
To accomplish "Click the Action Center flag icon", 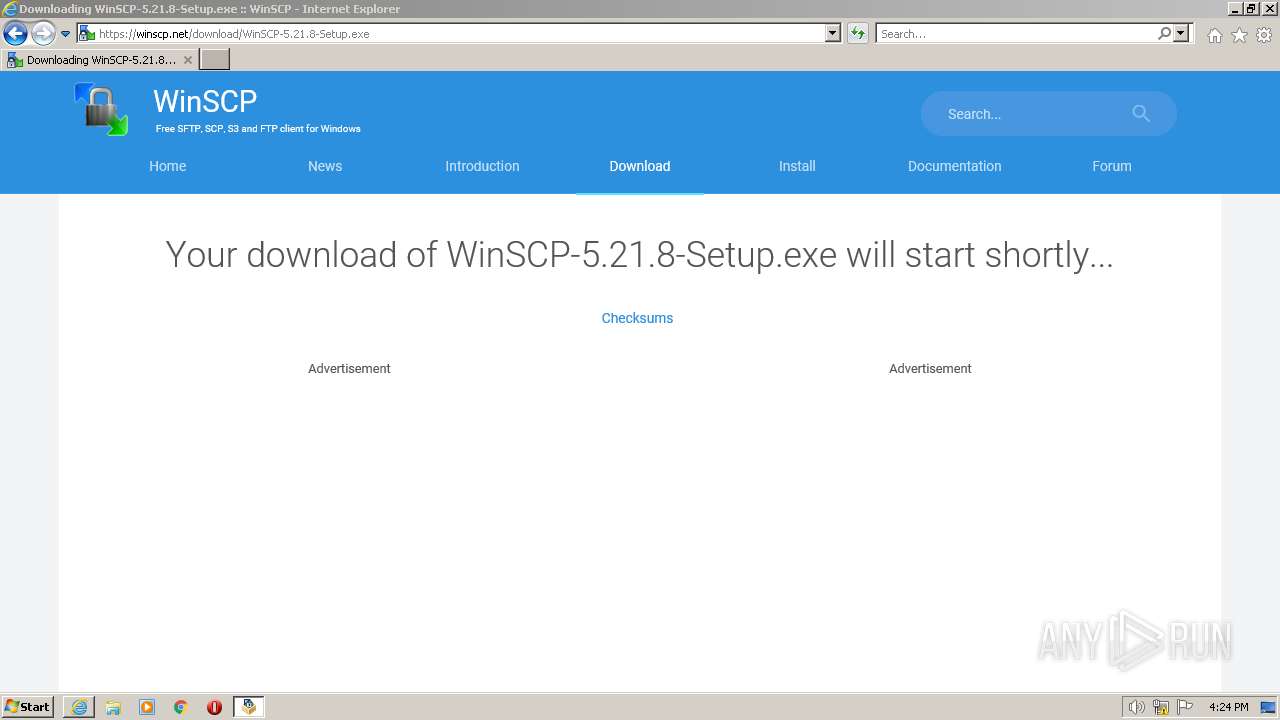I will (x=1185, y=707).
